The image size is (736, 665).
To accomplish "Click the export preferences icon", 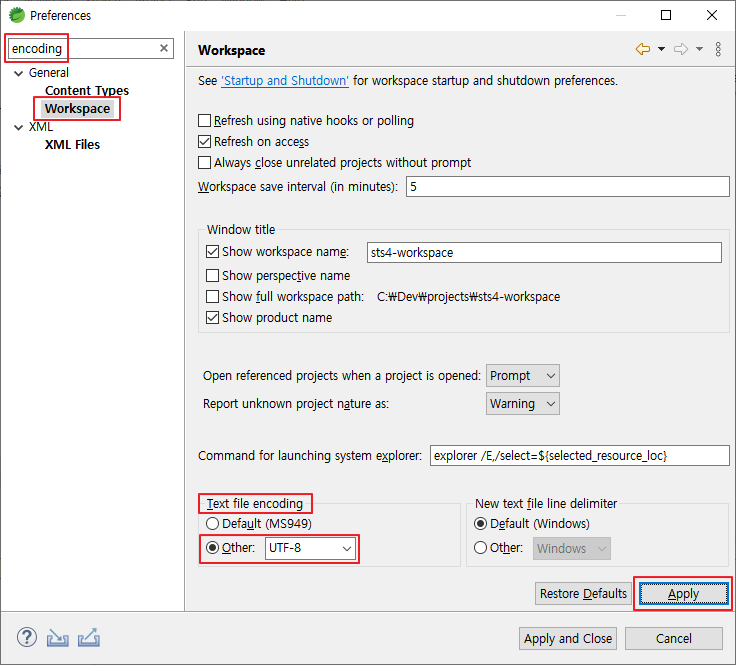I will tap(89, 637).
